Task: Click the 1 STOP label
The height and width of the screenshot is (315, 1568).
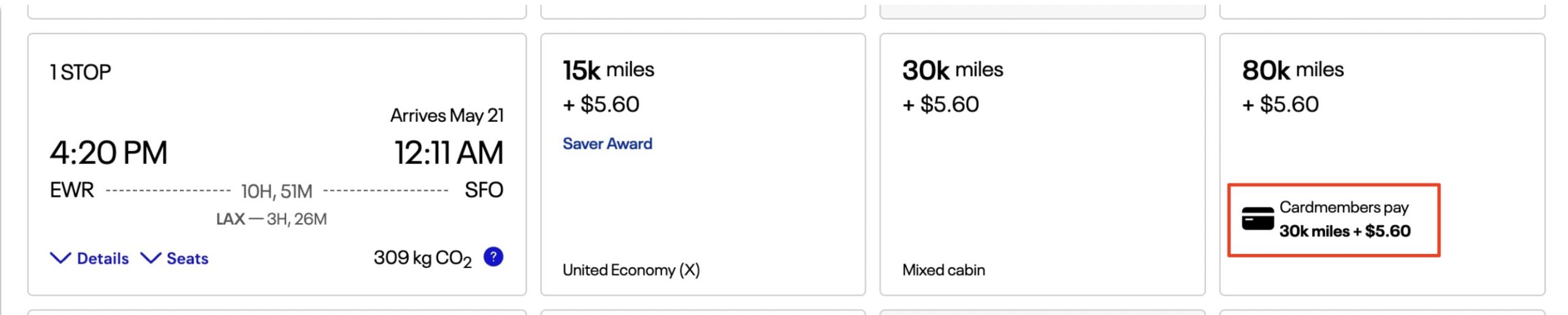Action: pos(80,72)
